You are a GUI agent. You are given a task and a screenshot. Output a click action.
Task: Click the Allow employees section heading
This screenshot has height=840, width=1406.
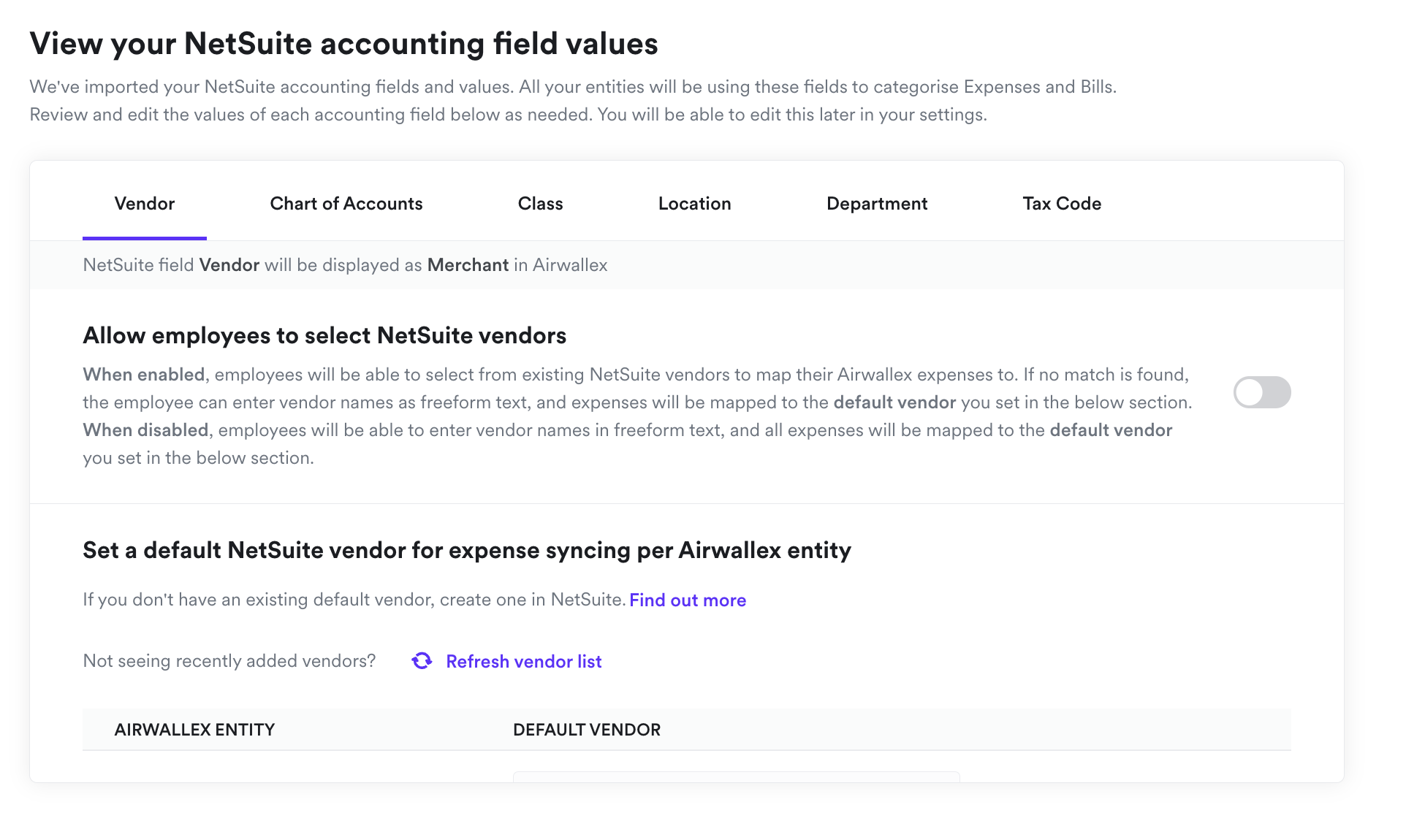pyautogui.click(x=324, y=335)
